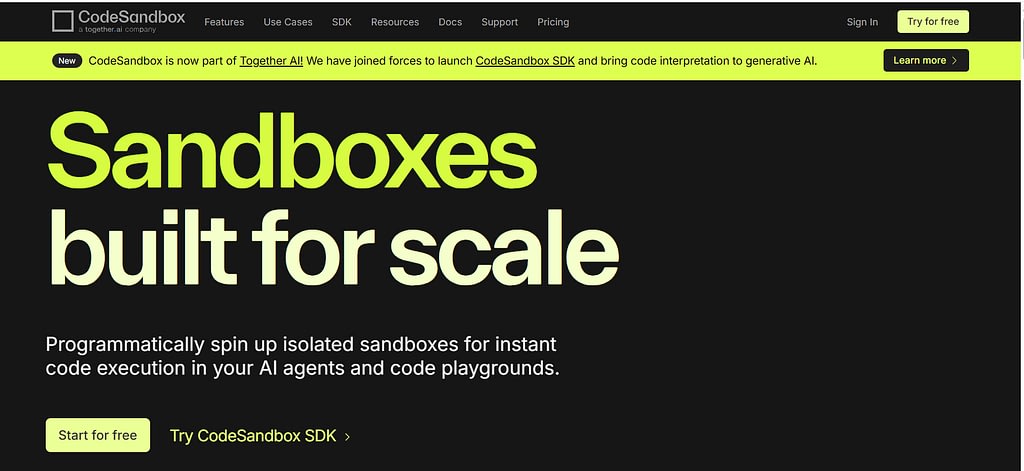Go to Docs from the navigation bar
1024x471 pixels.
click(x=450, y=22)
